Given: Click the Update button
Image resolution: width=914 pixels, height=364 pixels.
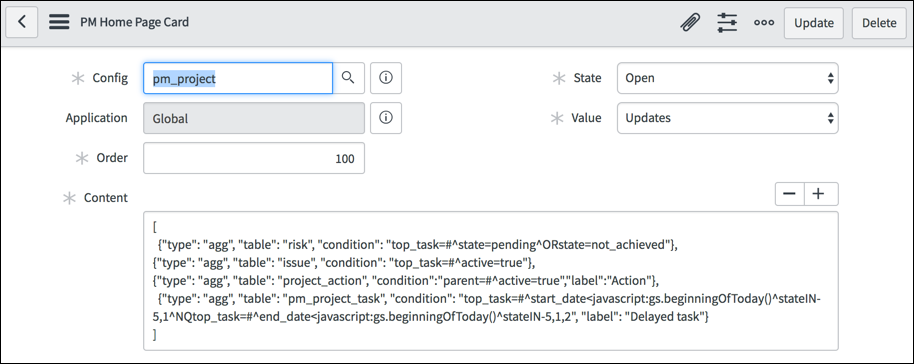Looking at the screenshot, I should click(x=814, y=23).
